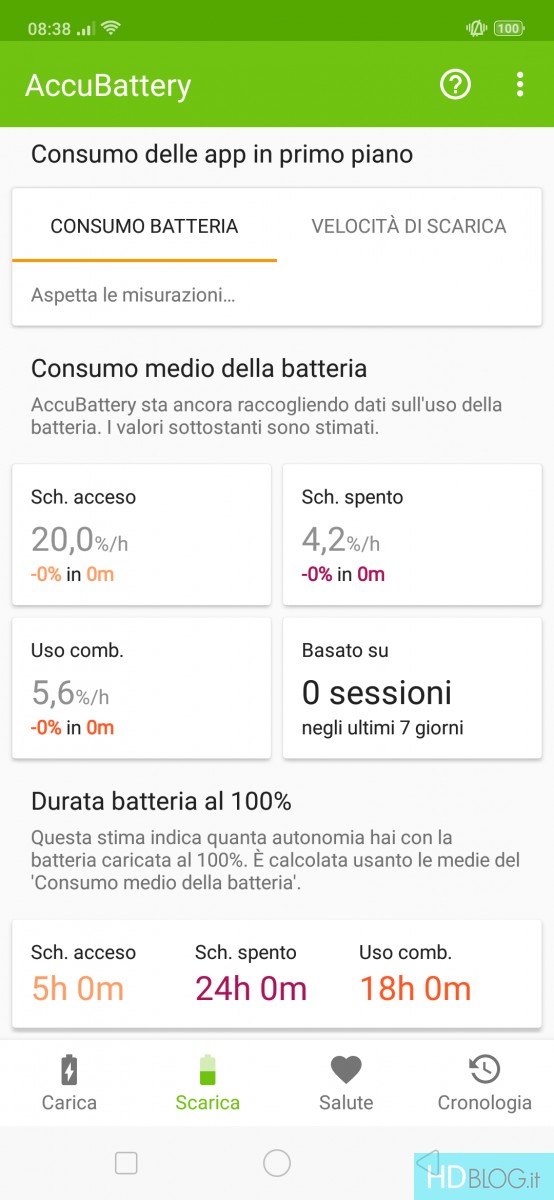Open the Sch. spento 4,2%/h card
Screen dimensions: 554x1200
(412, 534)
